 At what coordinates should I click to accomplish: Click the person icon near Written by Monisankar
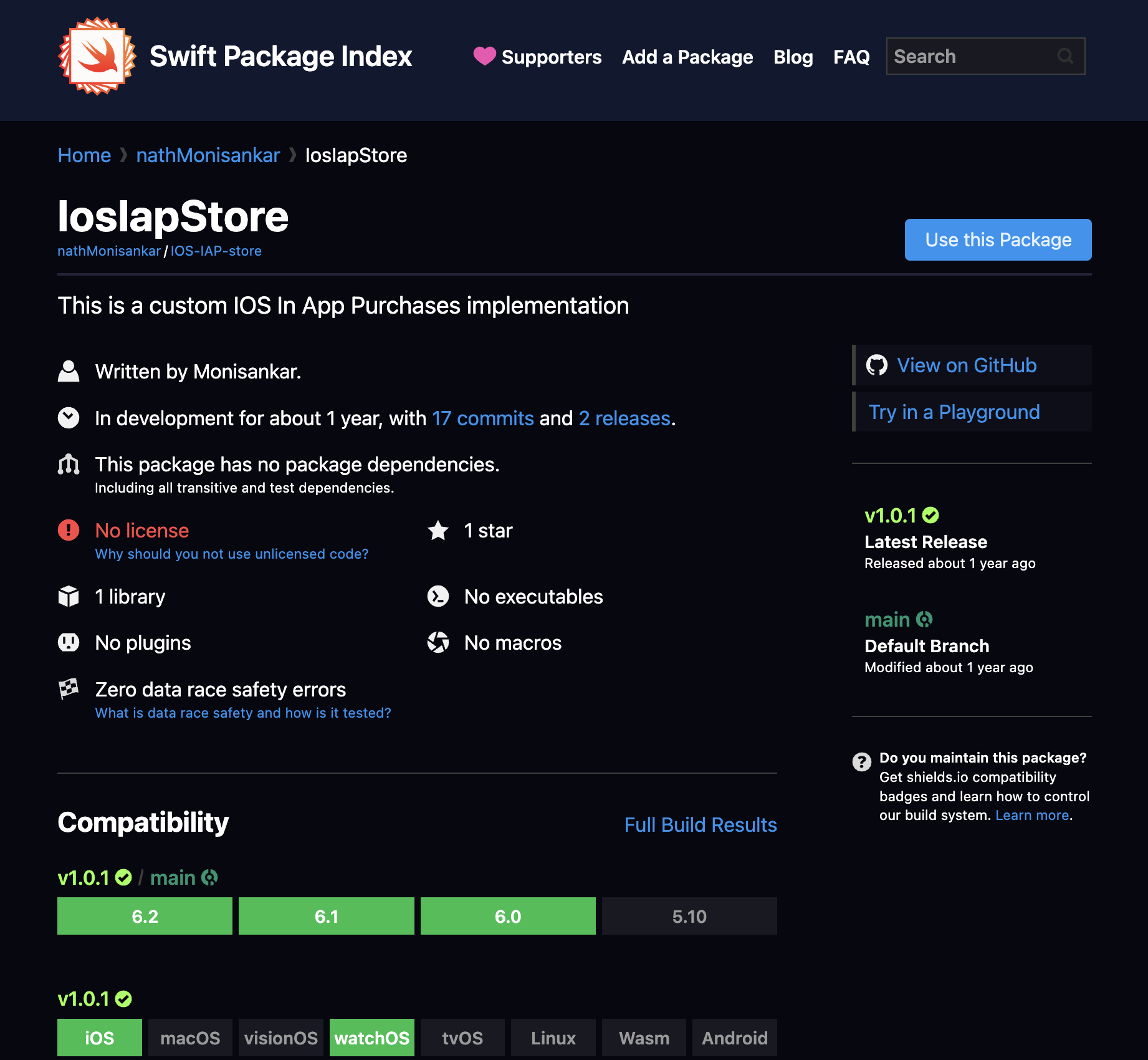point(69,370)
